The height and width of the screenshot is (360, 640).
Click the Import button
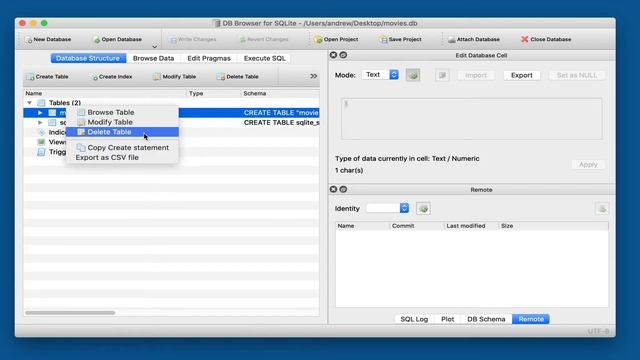476,76
